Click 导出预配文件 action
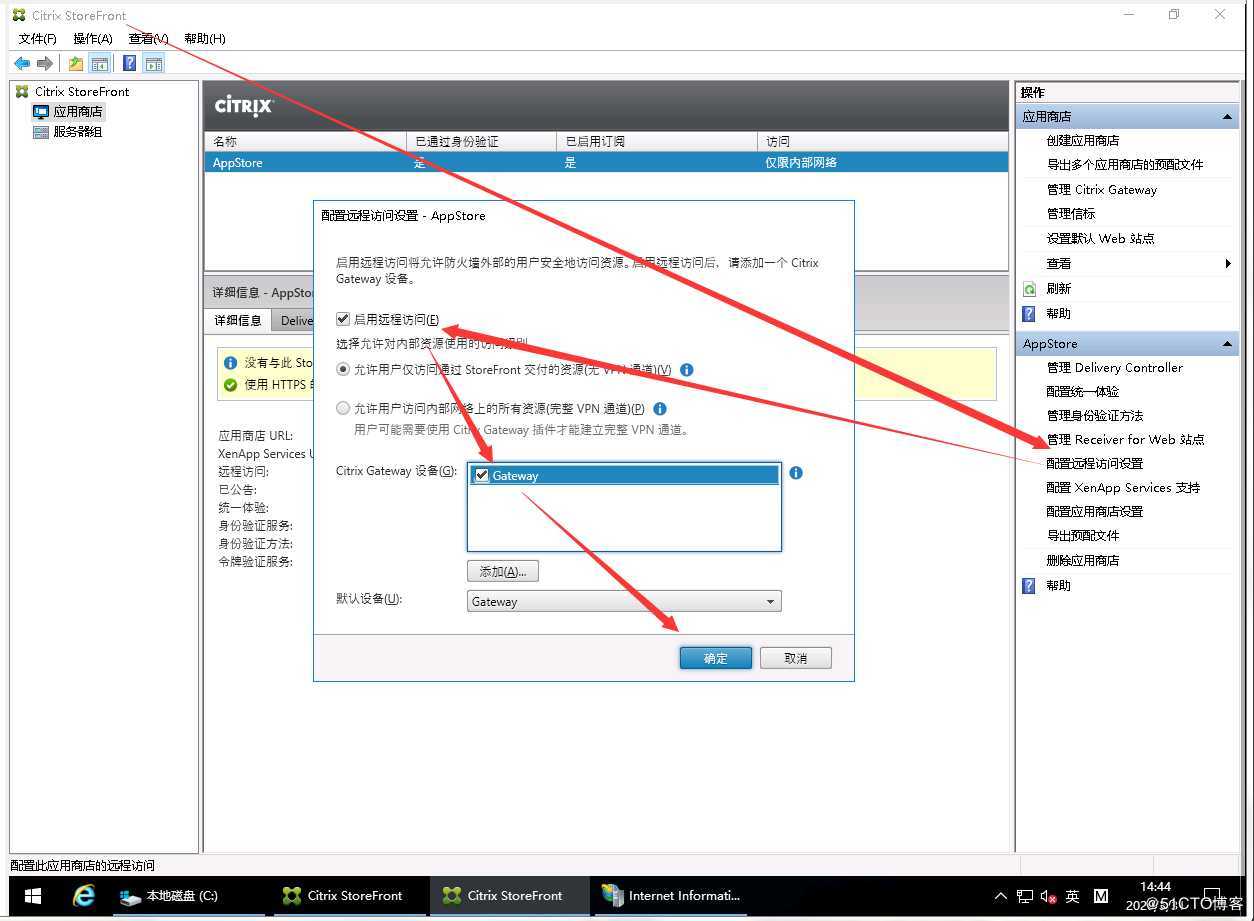 point(1083,536)
